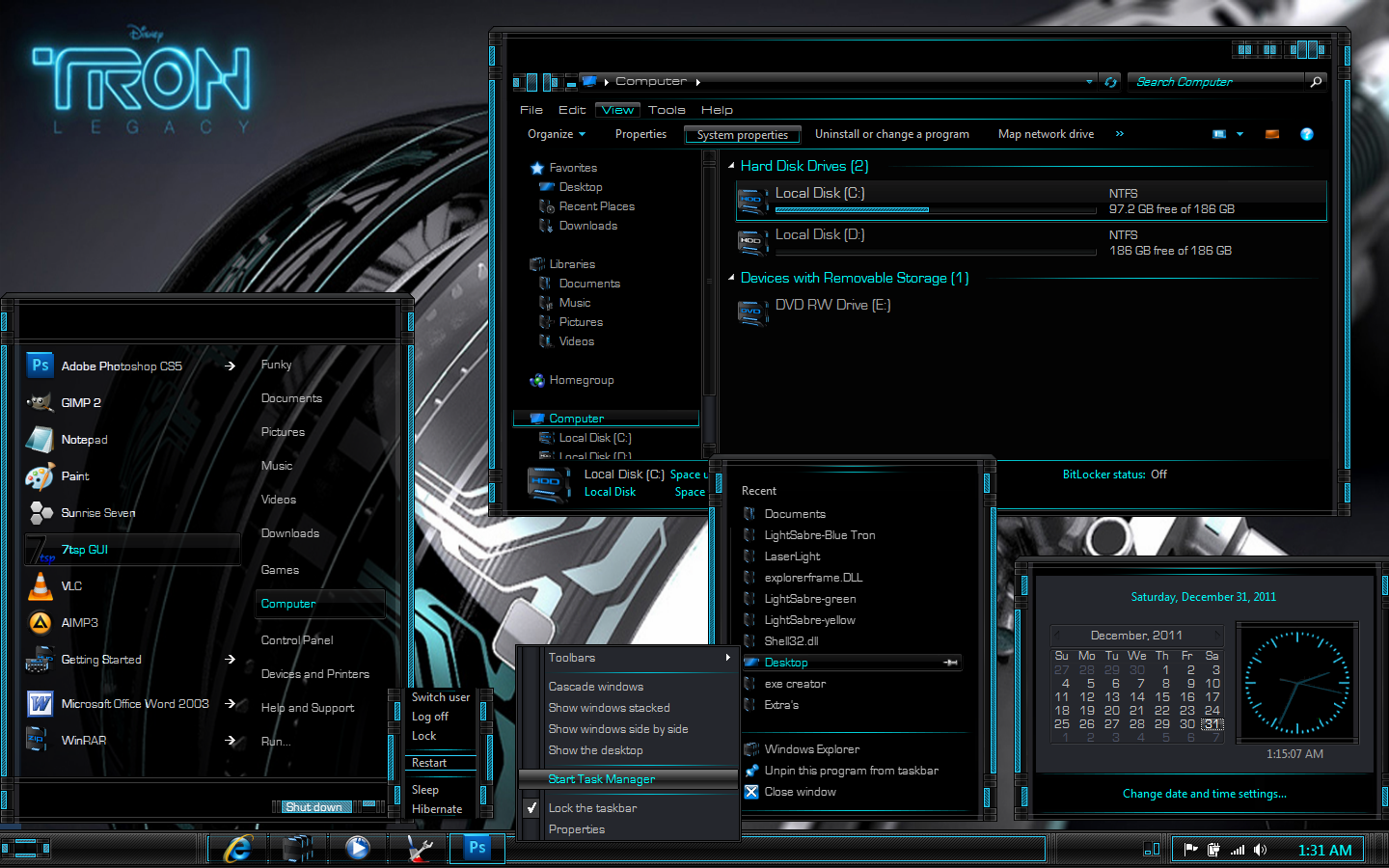Open the Help menu
1389x868 pixels.
pyautogui.click(x=717, y=110)
